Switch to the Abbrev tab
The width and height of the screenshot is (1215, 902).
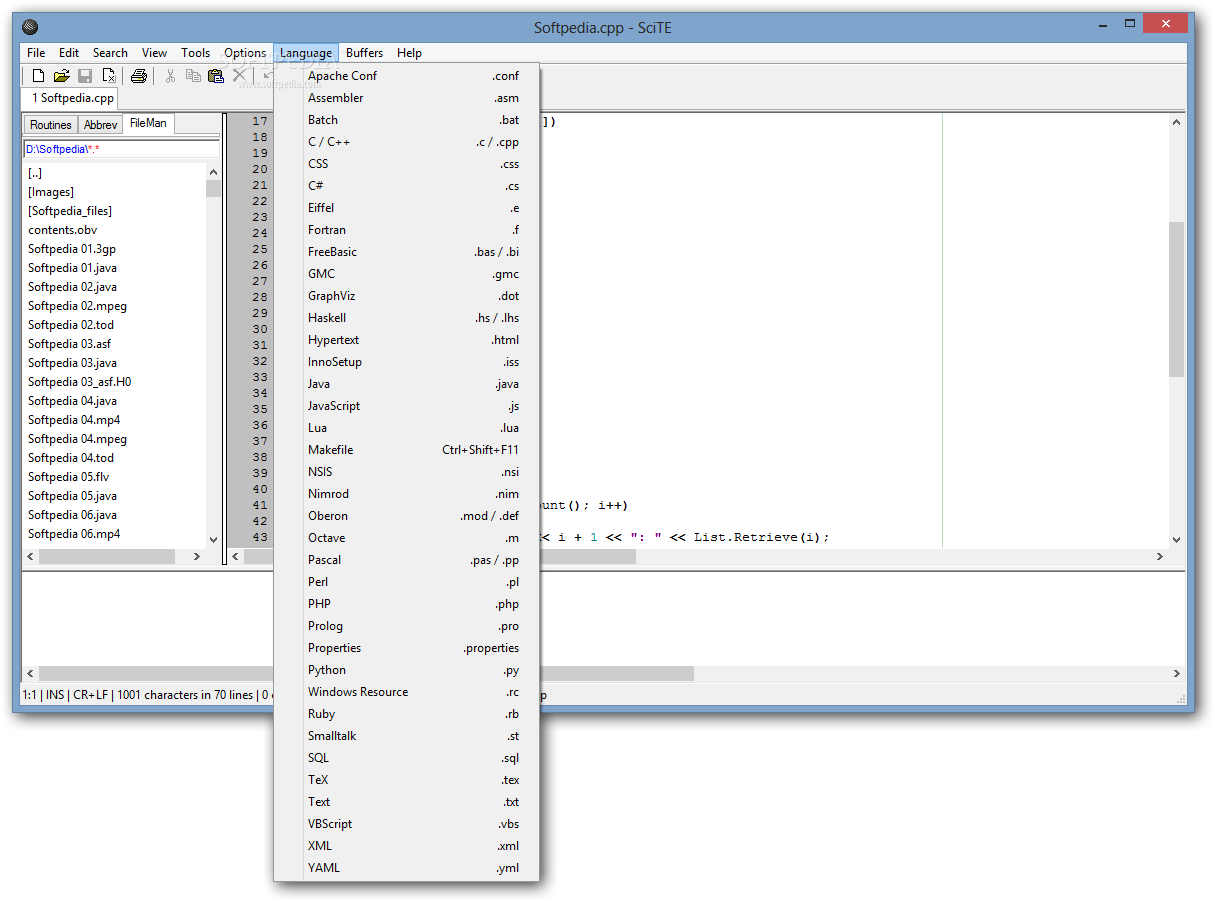pos(101,125)
